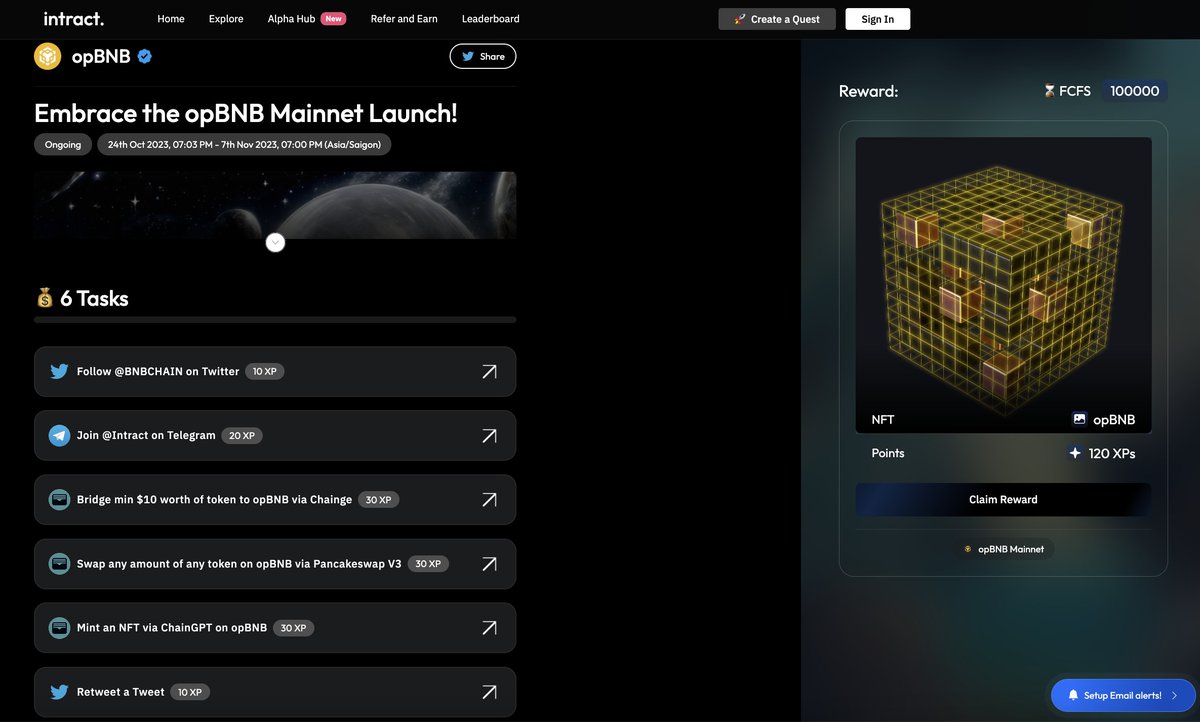The image size is (1200, 722).
Task: Open arrow on Follow @BNBCHAIN on Twitter task
Action: (489, 372)
